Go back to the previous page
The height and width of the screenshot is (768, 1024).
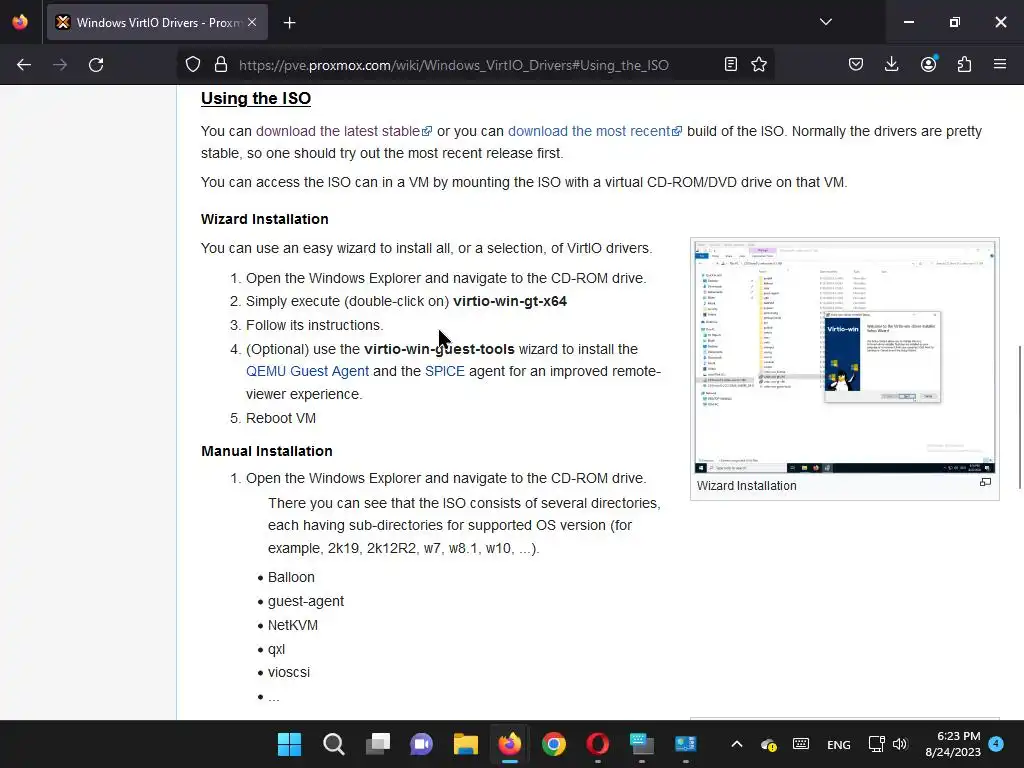[x=24, y=65]
